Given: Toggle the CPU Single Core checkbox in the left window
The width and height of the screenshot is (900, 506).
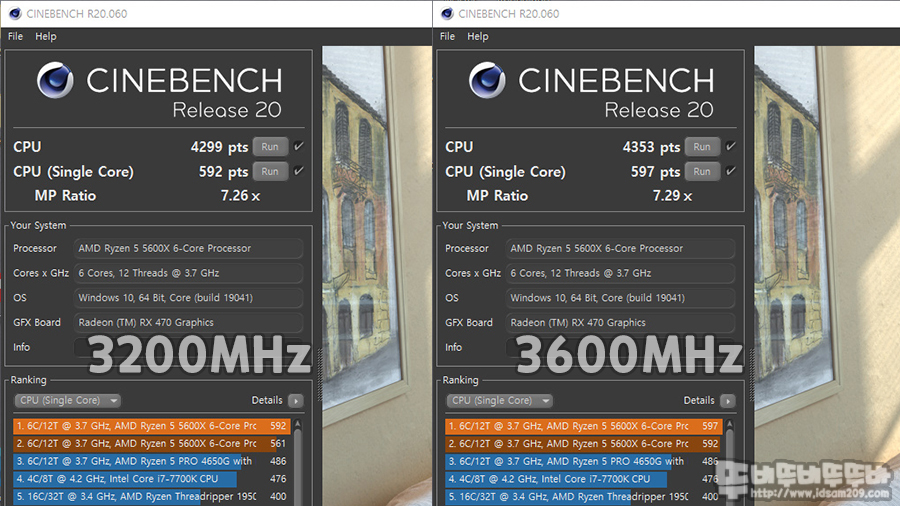Looking at the screenshot, I should [298, 171].
